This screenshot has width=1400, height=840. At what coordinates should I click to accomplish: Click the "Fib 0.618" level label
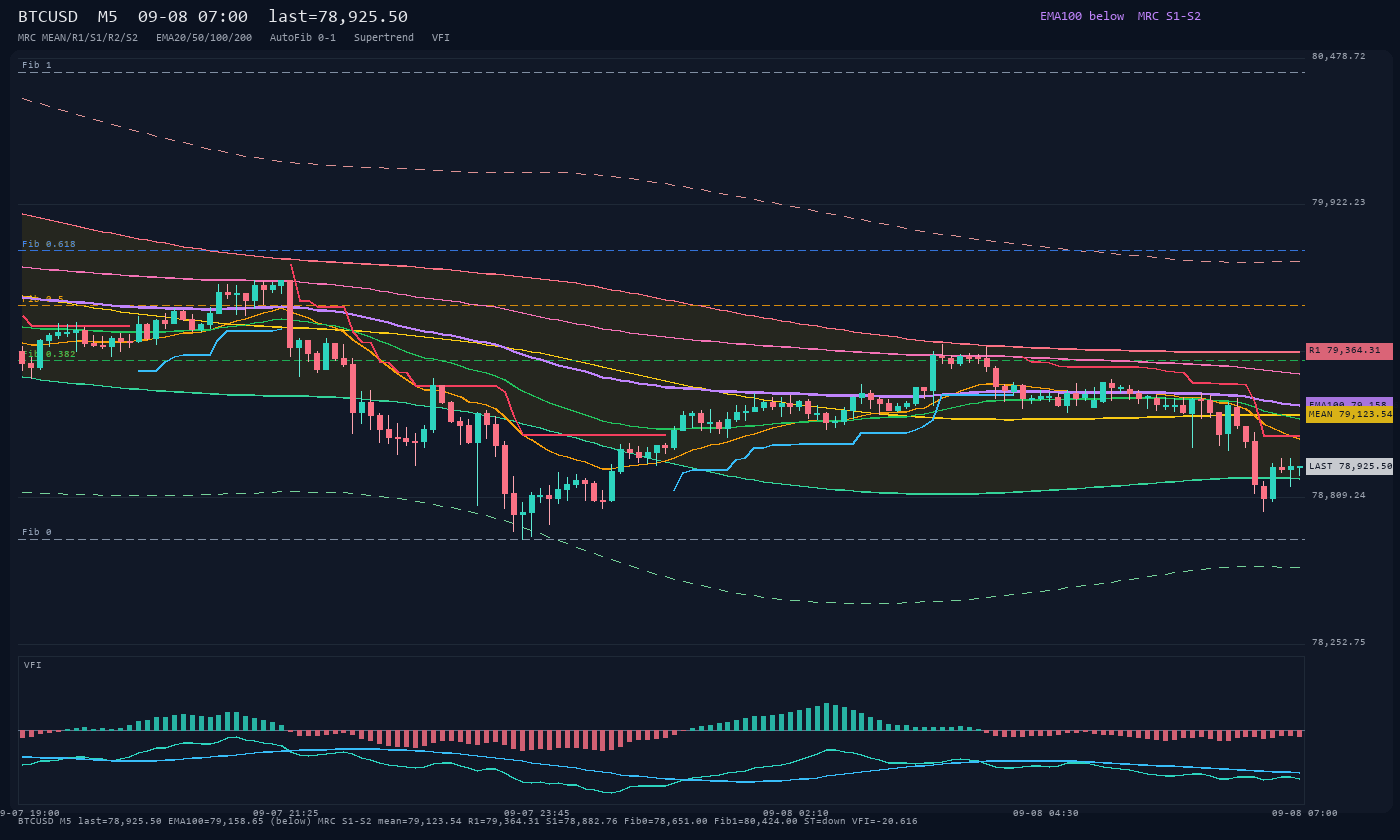coord(49,244)
